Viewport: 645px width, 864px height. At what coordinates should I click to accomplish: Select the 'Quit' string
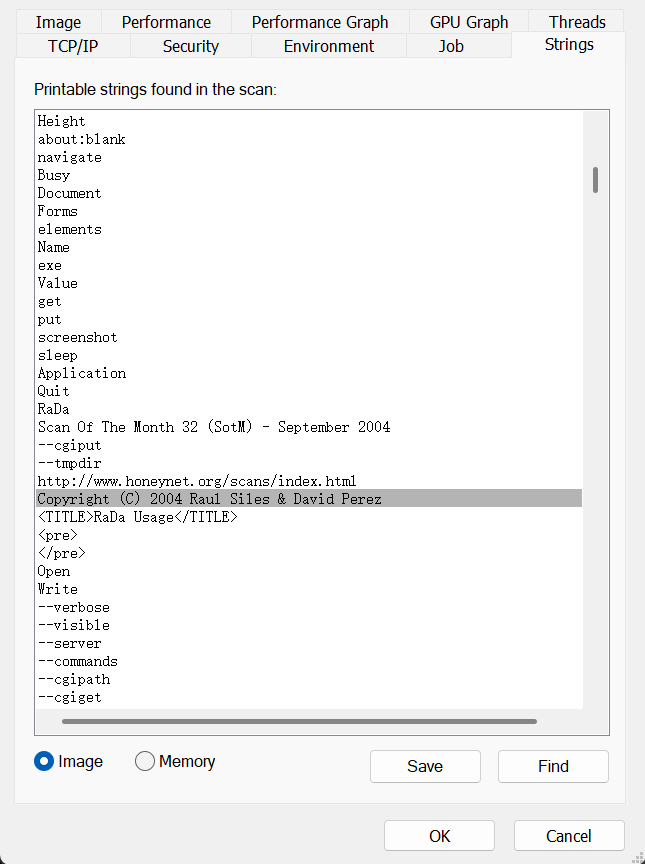[309, 391]
